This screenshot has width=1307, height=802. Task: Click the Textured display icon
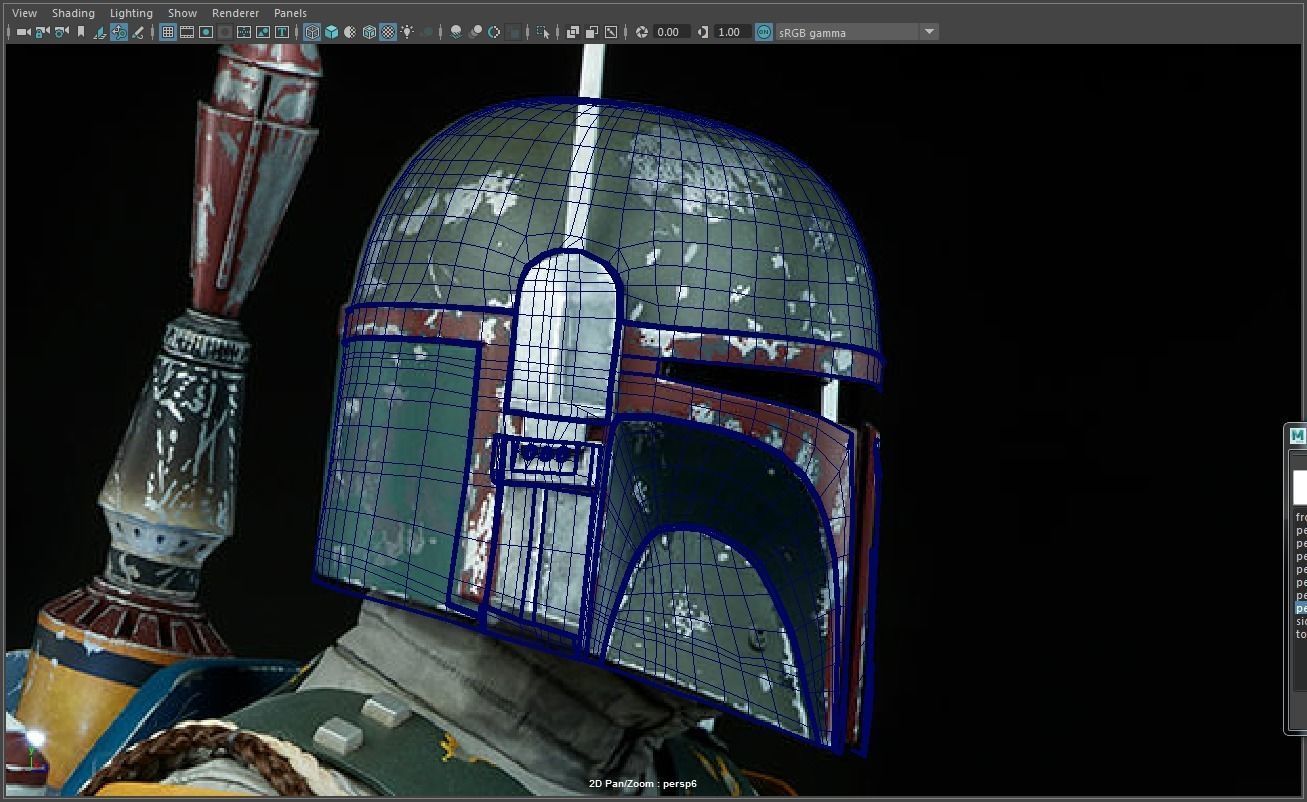click(x=388, y=32)
